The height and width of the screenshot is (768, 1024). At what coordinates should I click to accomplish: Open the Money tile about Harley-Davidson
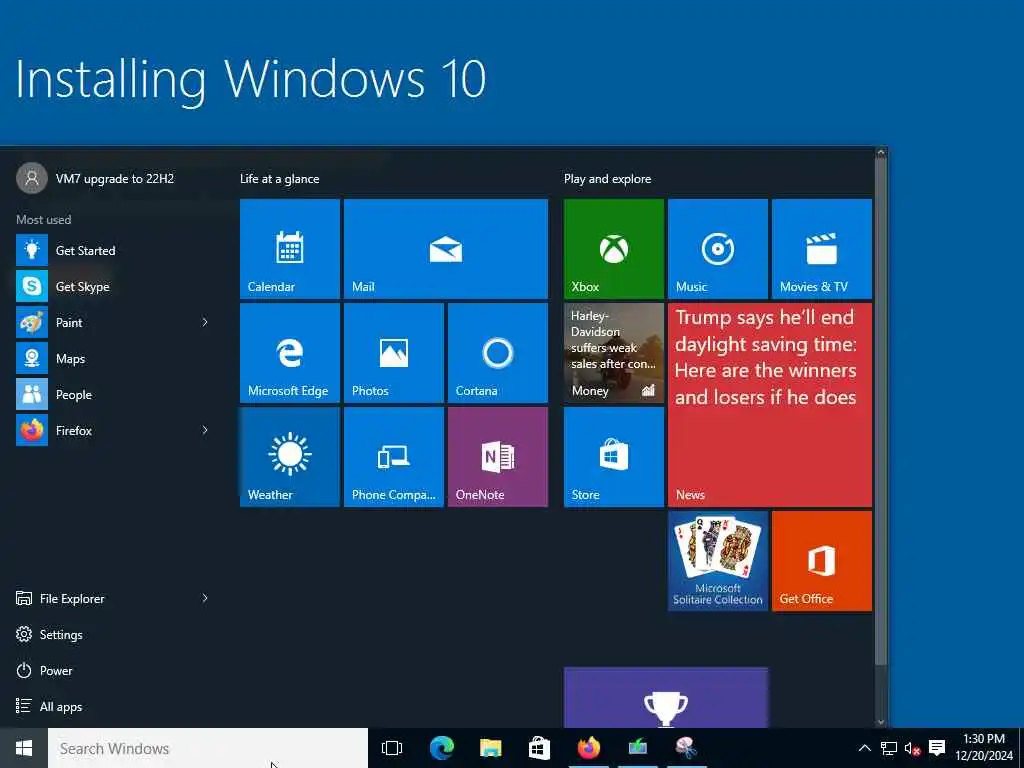pos(614,353)
